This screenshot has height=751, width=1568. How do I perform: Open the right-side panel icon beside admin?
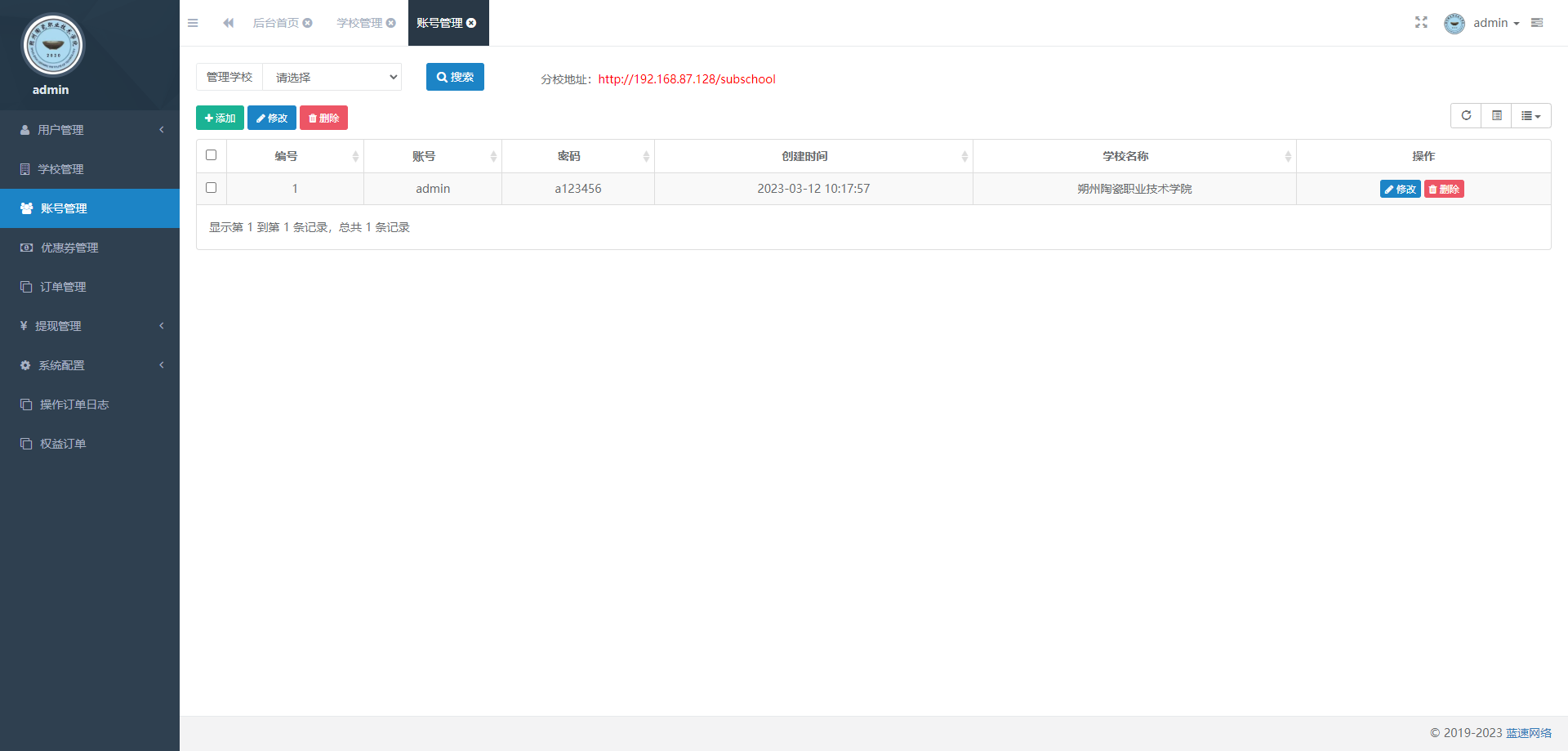[1537, 23]
